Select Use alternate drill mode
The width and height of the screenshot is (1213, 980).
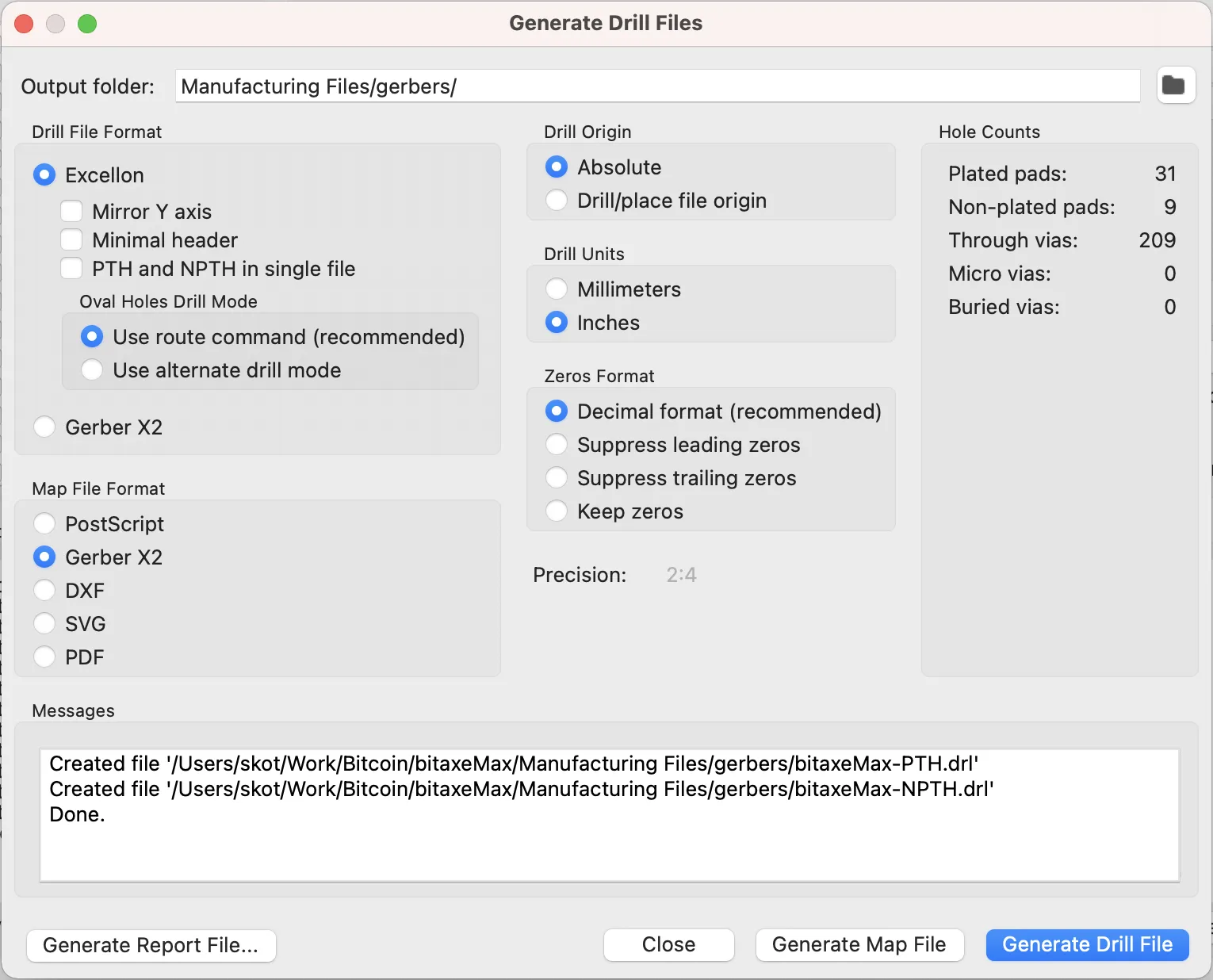pos(92,369)
